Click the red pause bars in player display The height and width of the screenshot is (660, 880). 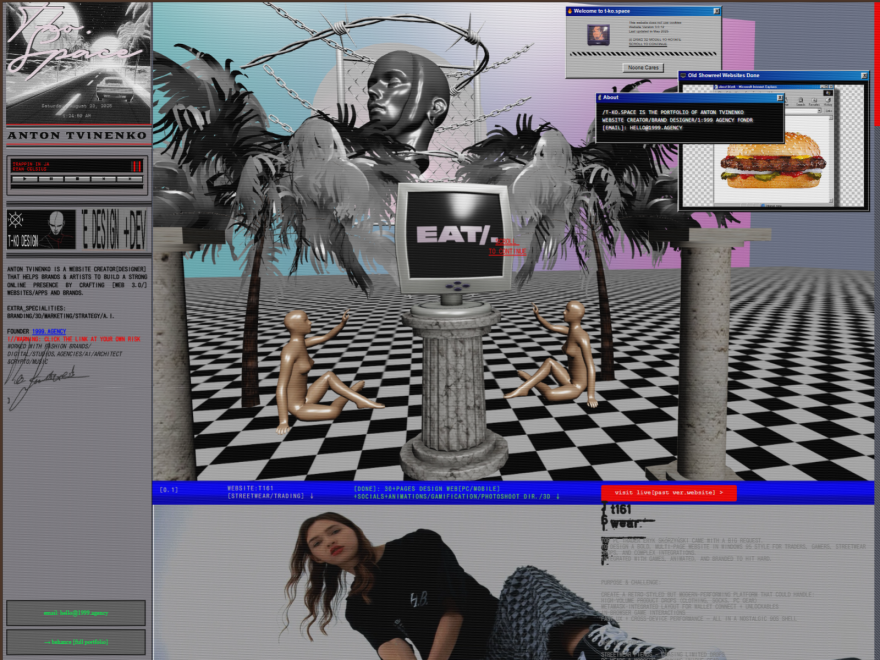click(136, 166)
